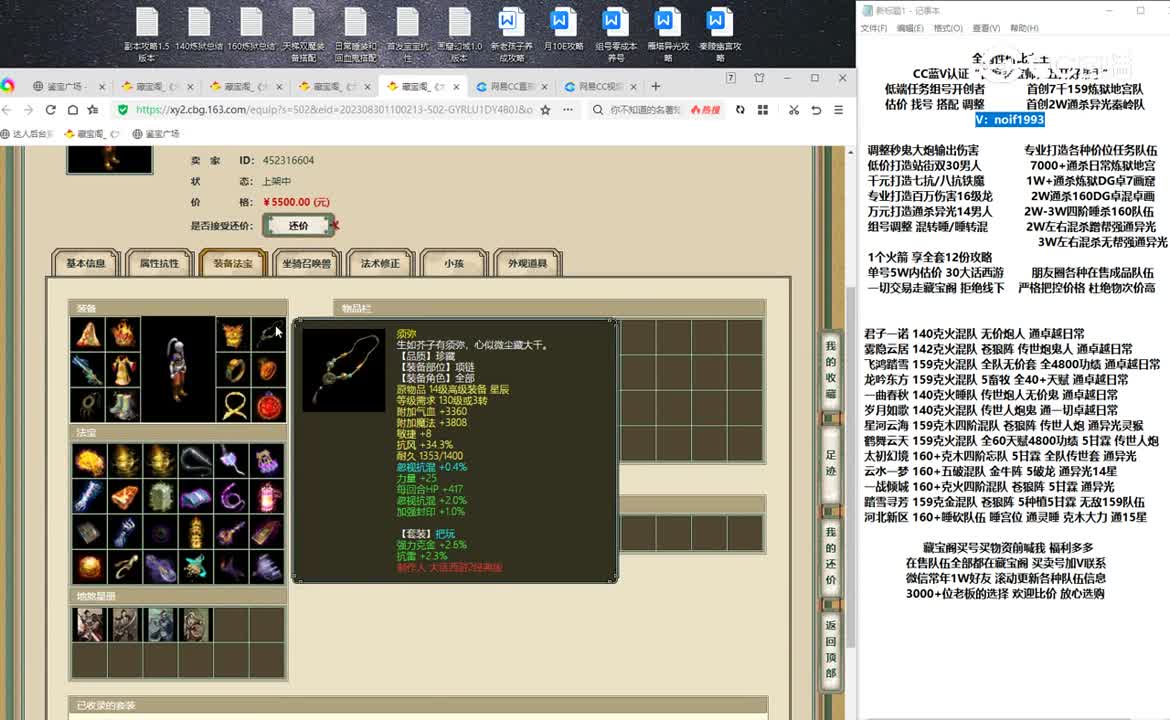Open the 140炼狱总结 desktop file
1170x720 pixels.
pos(199,31)
